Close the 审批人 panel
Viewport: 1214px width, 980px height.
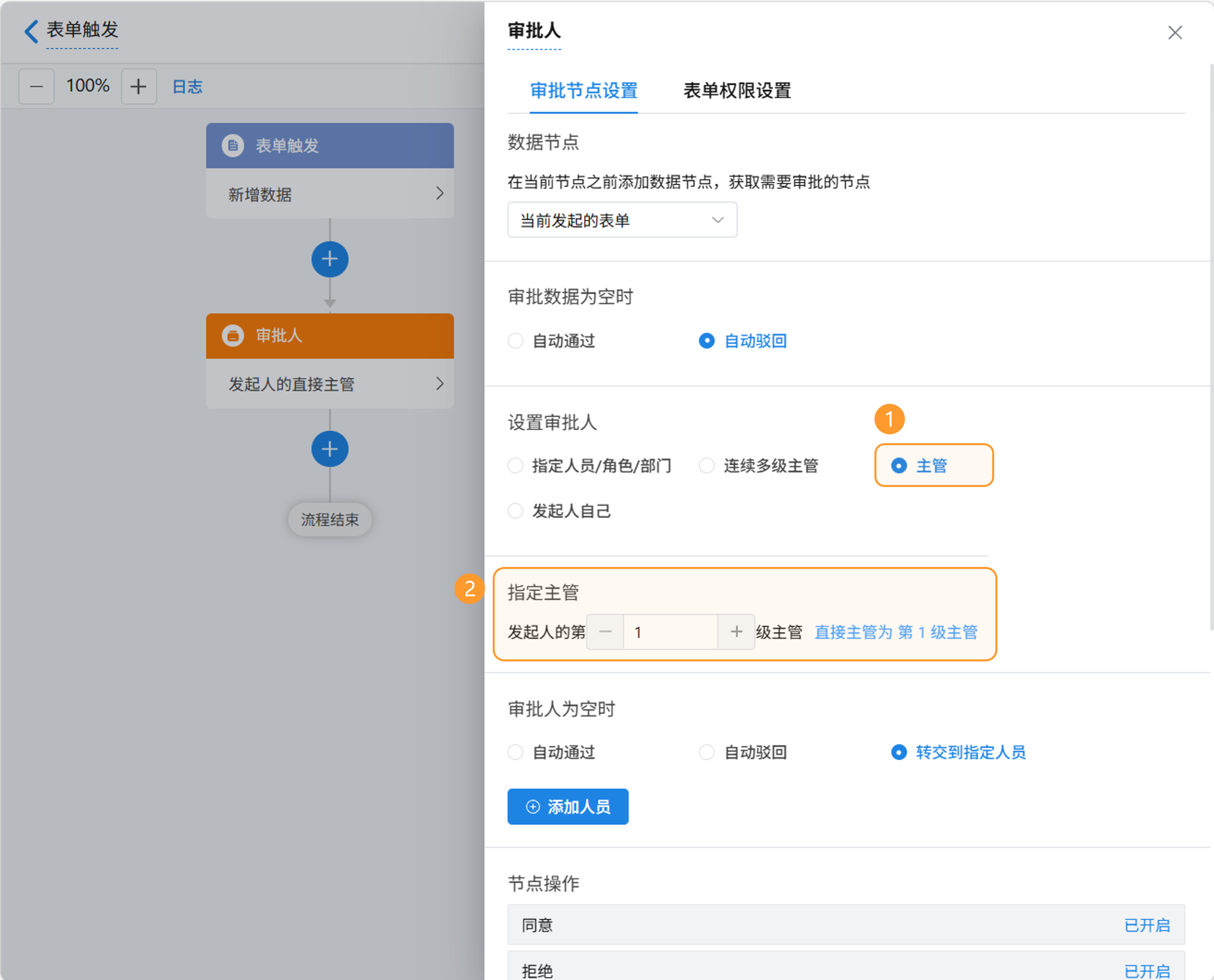pyautogui.click(x=1175, y=33)
